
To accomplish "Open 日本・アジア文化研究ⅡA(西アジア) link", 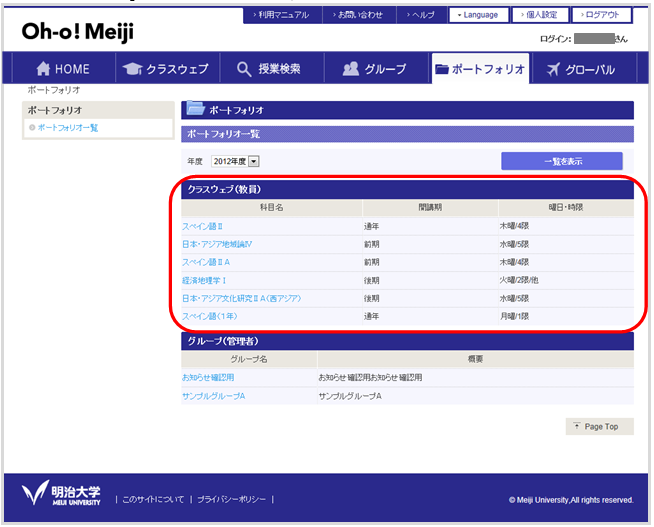I will (x=241, y=299).
